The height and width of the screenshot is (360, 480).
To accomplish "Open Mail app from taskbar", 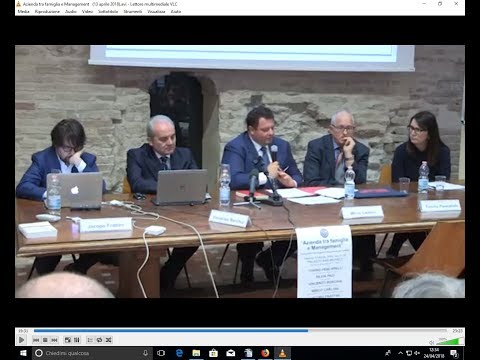I will [231, 353].
